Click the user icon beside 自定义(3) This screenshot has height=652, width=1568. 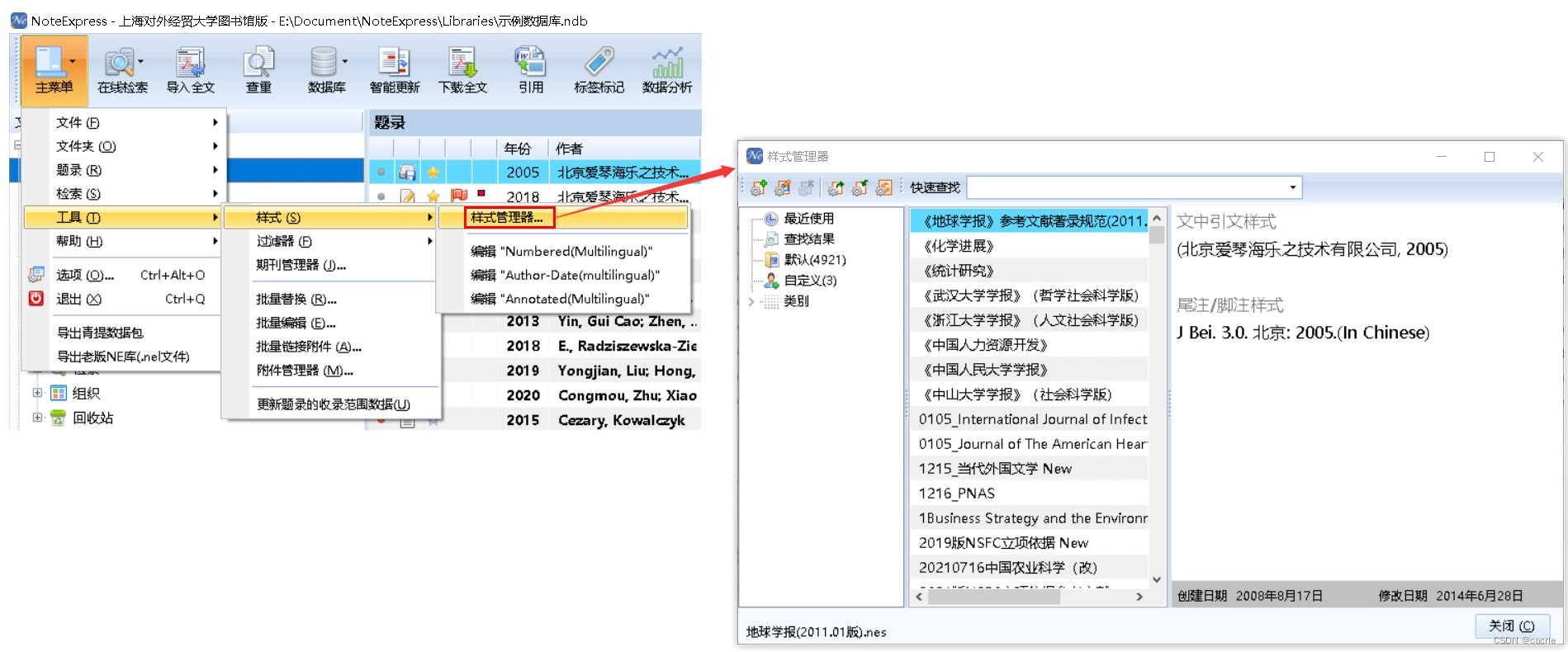(x=771, y=281)
